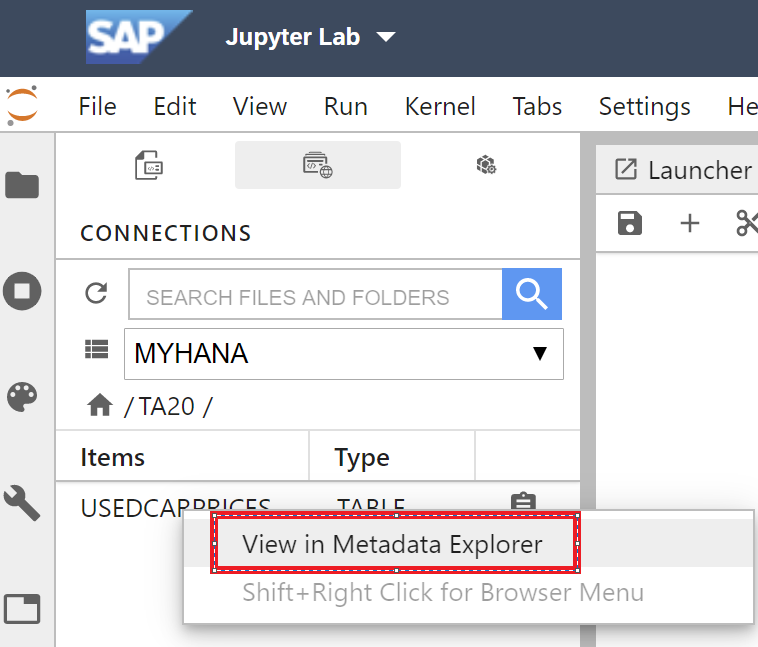Go to the home root breadcrumb
758x647 pixels.
pyautogui.click(x=100, y=405)
